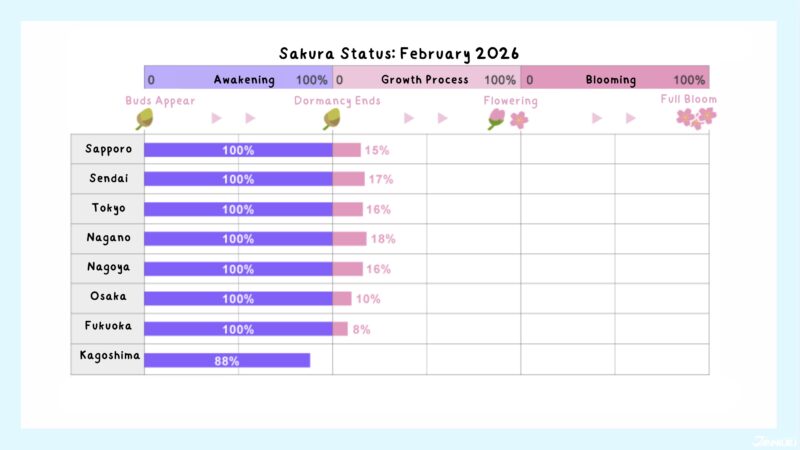Click Osaka's 10% growth bar

(342, 299)
